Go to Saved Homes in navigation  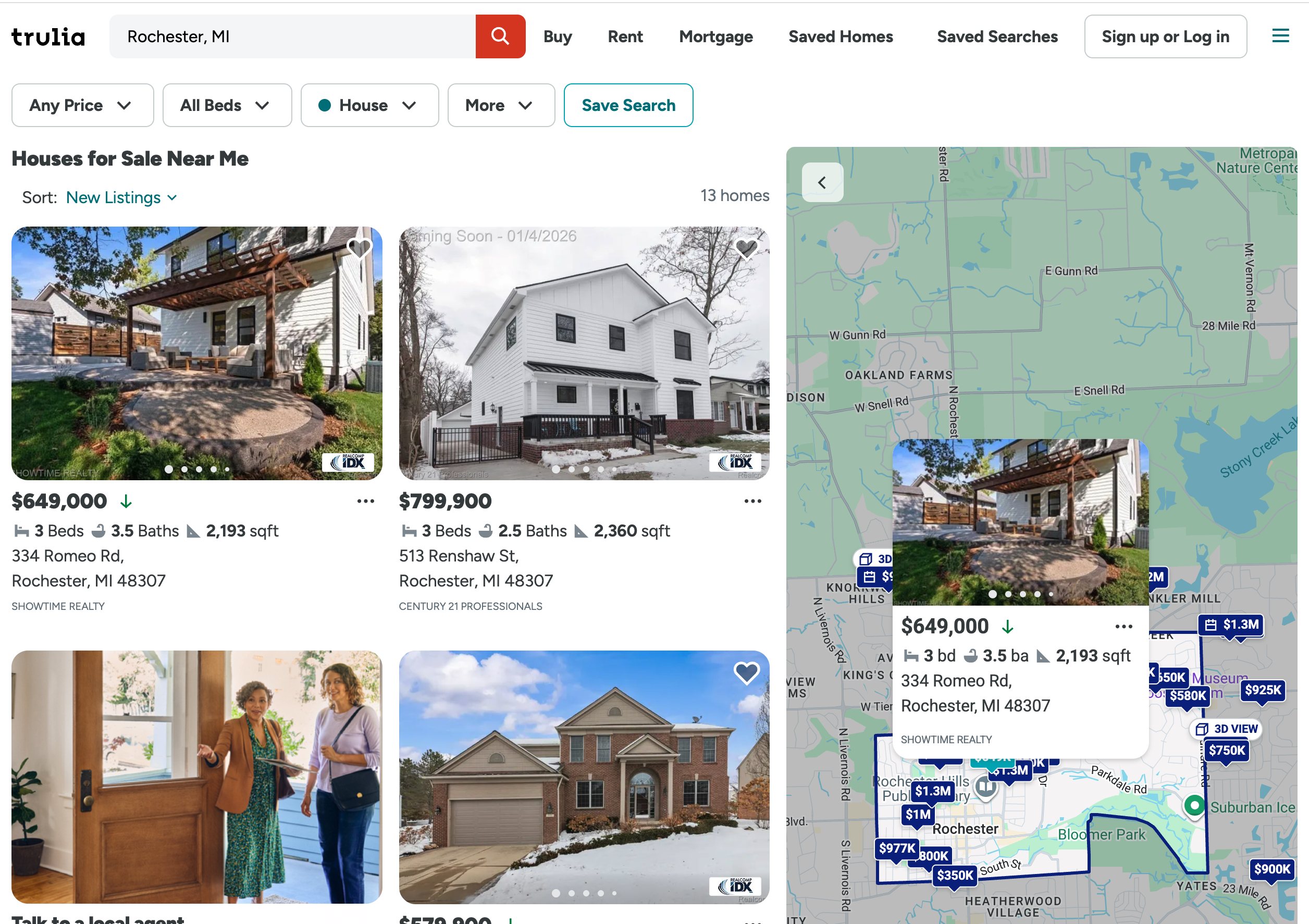(841, 36)
